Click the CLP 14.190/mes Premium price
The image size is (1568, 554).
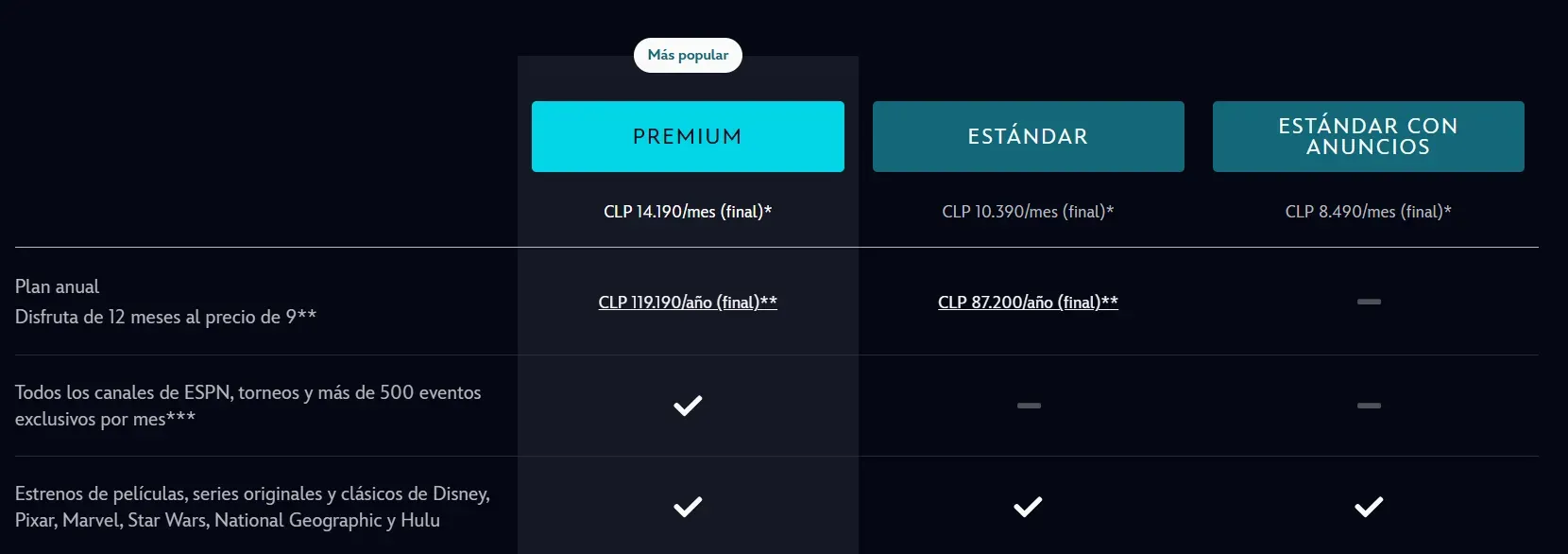pos(688,211)
